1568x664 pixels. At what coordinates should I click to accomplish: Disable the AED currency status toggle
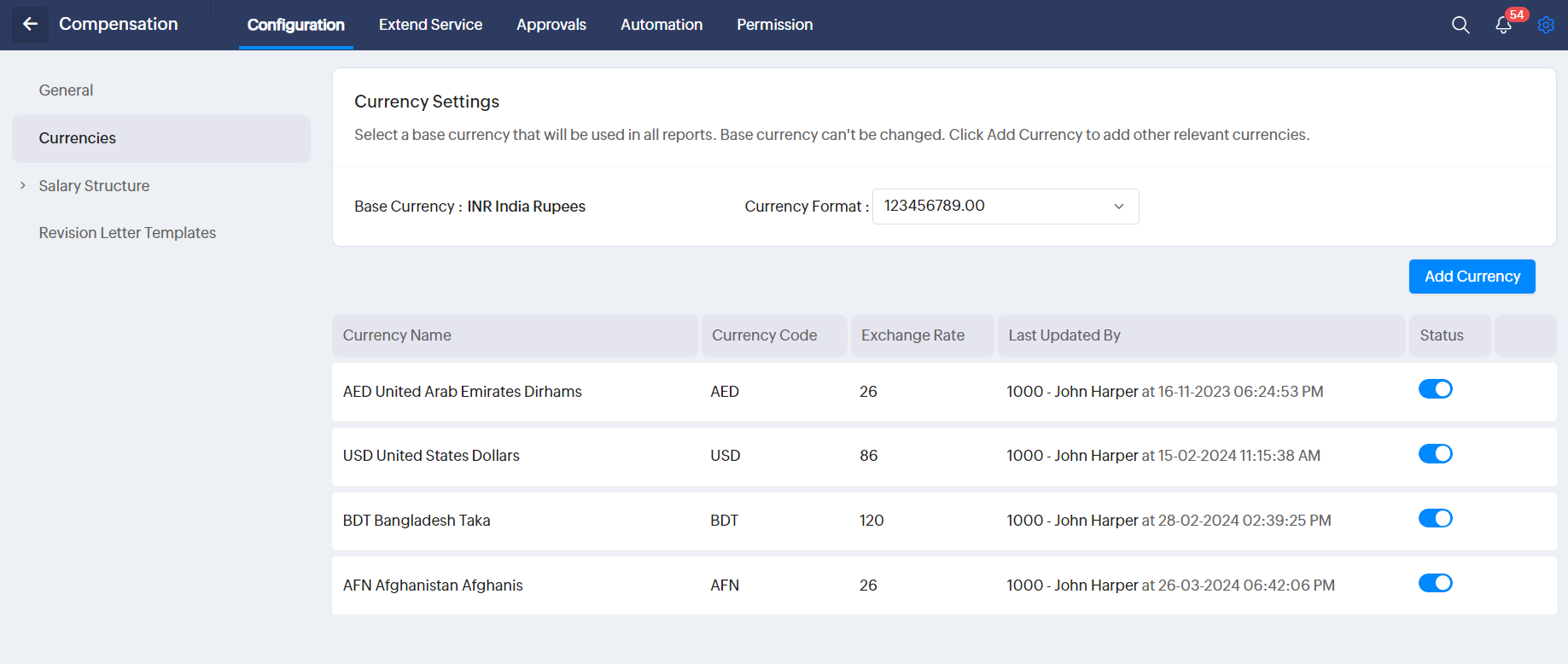coord(1435,389)
